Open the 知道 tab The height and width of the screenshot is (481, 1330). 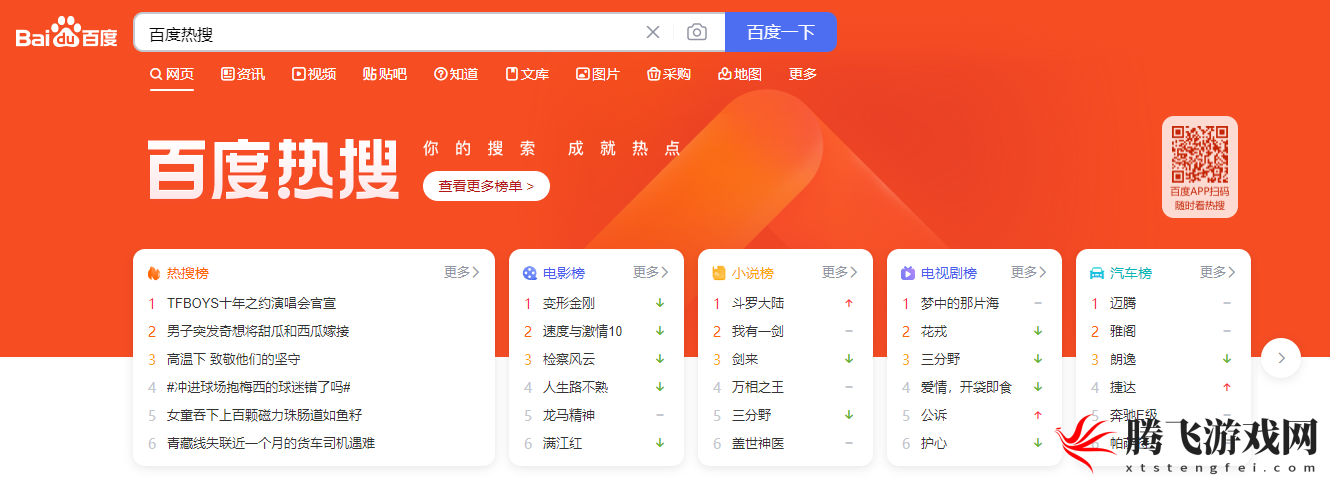[x=456, y=74]
